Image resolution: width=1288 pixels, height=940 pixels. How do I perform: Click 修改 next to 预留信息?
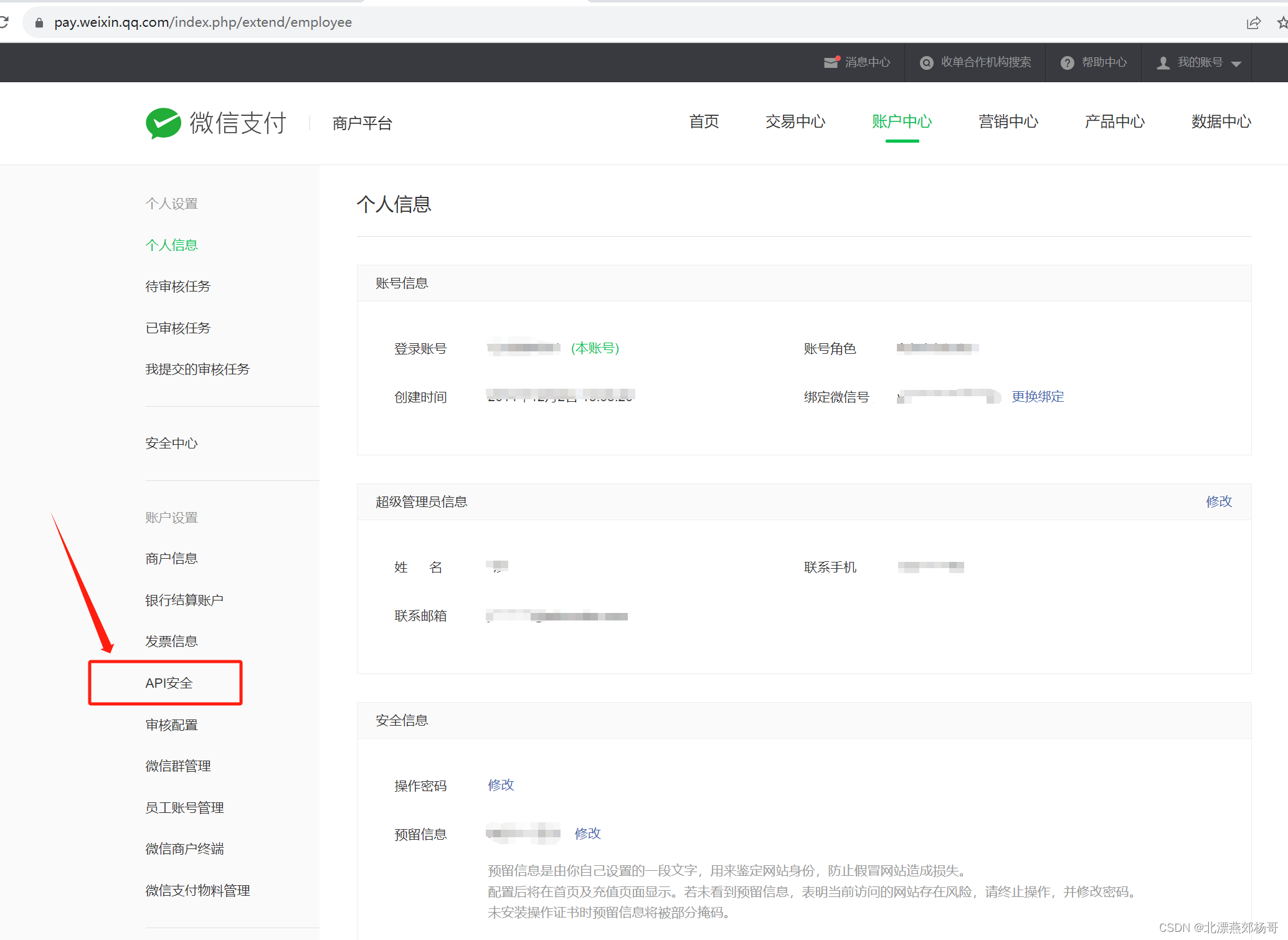pyautogui.click(x=587, y=833)
